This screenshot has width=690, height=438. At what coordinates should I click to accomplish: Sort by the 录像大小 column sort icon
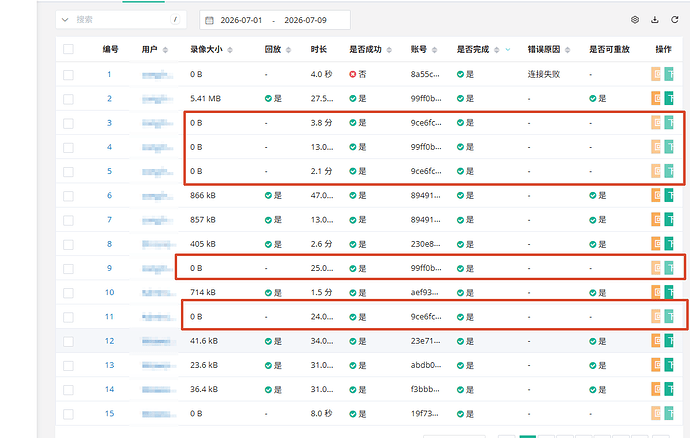pos(230,50)
